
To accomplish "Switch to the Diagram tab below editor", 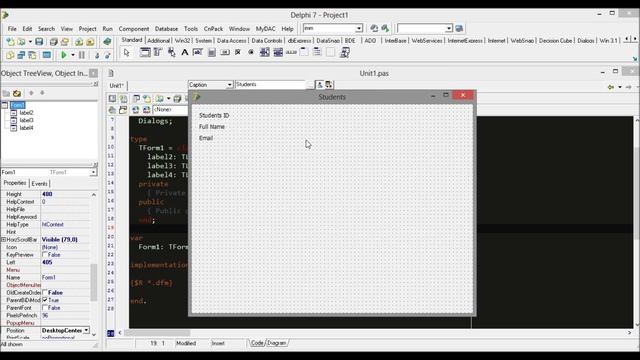I will 277,343.
